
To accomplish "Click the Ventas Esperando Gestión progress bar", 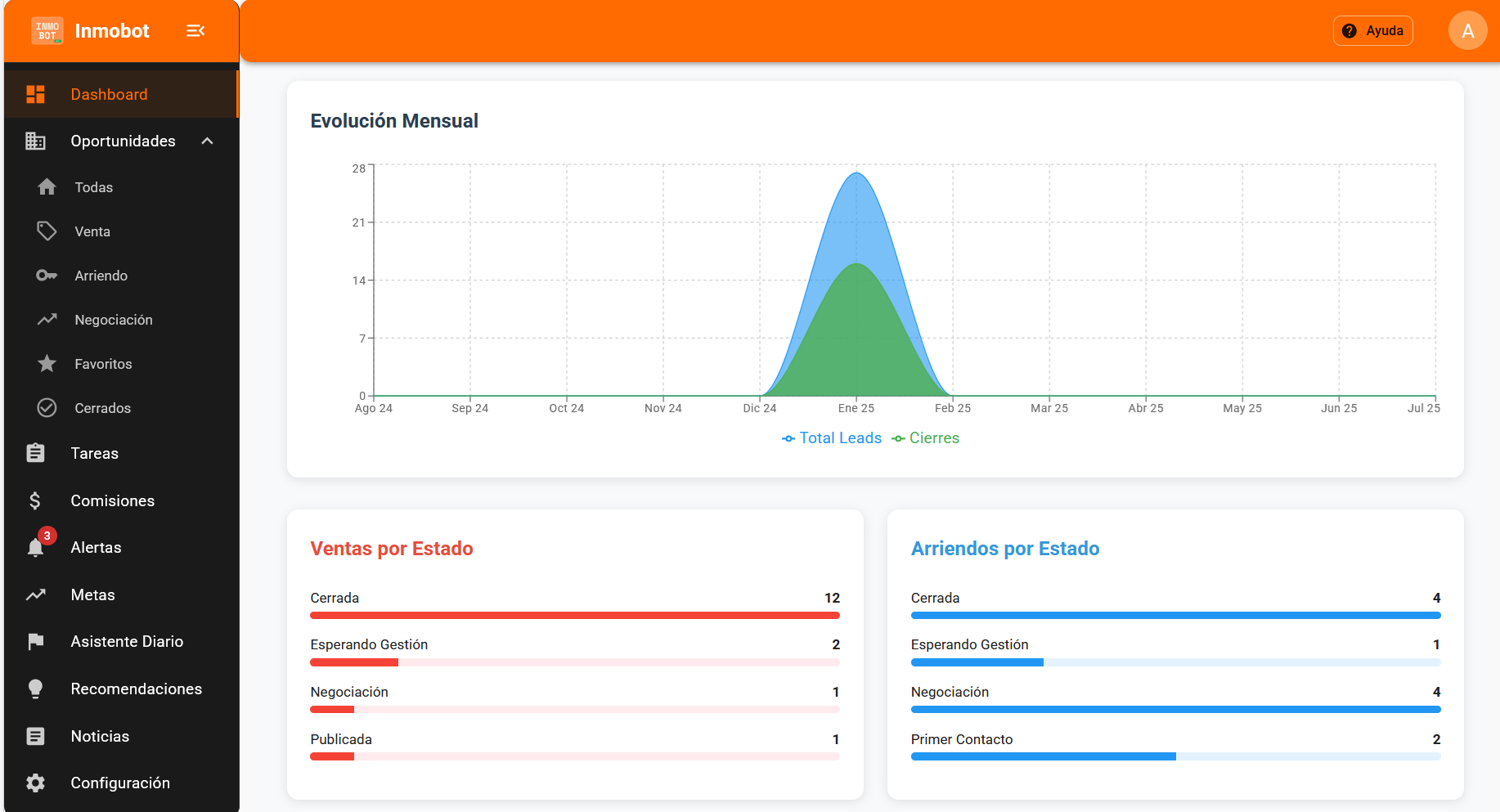I will pos(575,662).
